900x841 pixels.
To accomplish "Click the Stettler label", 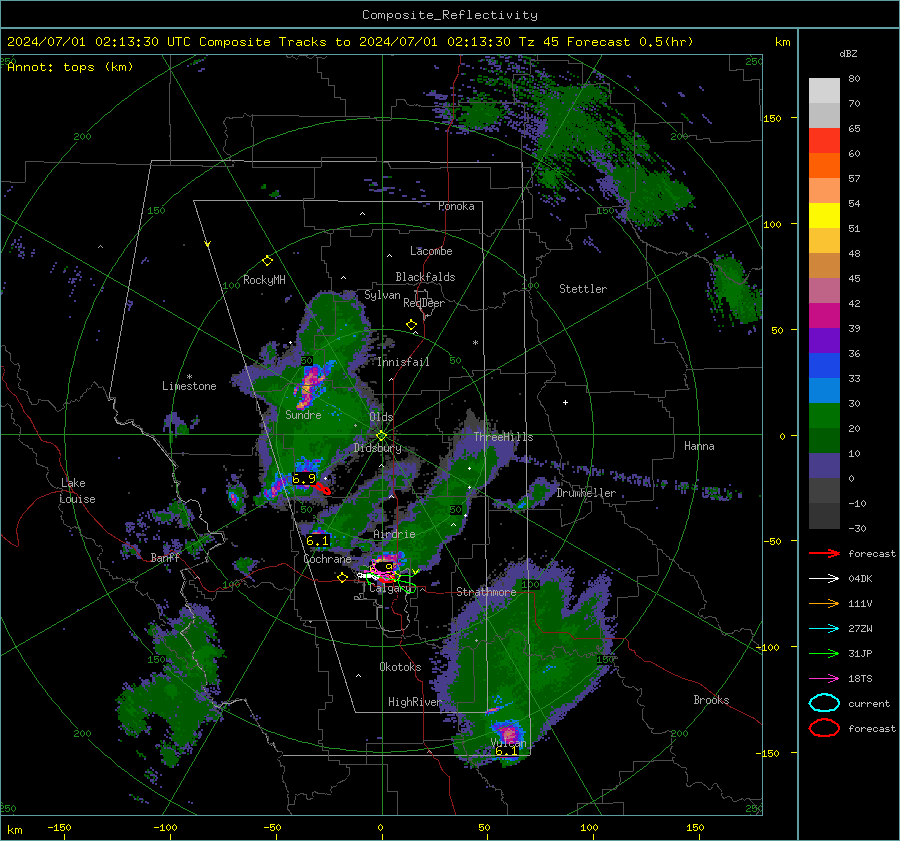I will click(x=583, y=289).
